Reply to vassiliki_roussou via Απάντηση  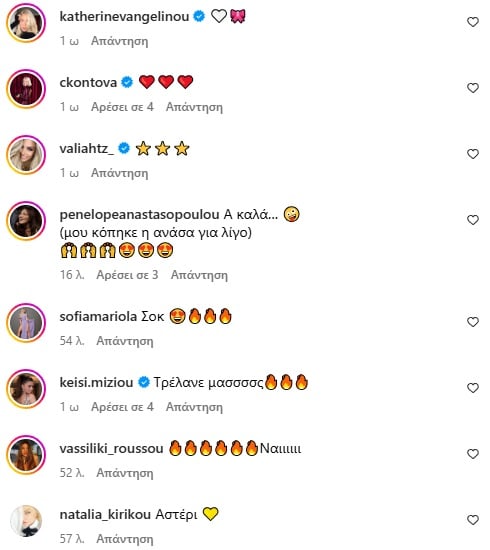click(x=125, y=473)
